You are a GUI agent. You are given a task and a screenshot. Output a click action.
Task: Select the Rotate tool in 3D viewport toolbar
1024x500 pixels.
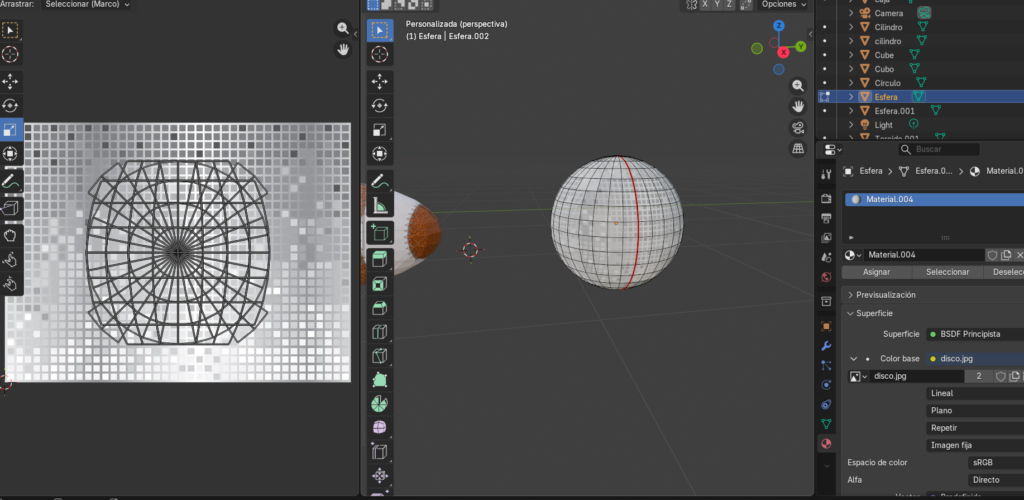[380, 105]
